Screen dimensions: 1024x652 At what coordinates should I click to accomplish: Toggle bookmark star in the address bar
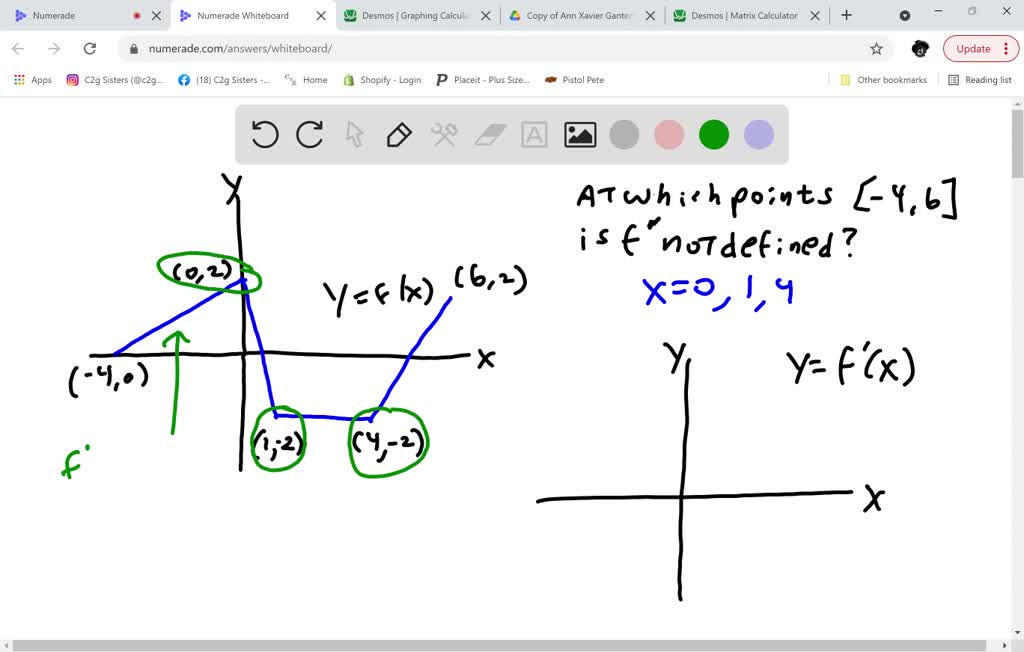(x=876, y=47)
